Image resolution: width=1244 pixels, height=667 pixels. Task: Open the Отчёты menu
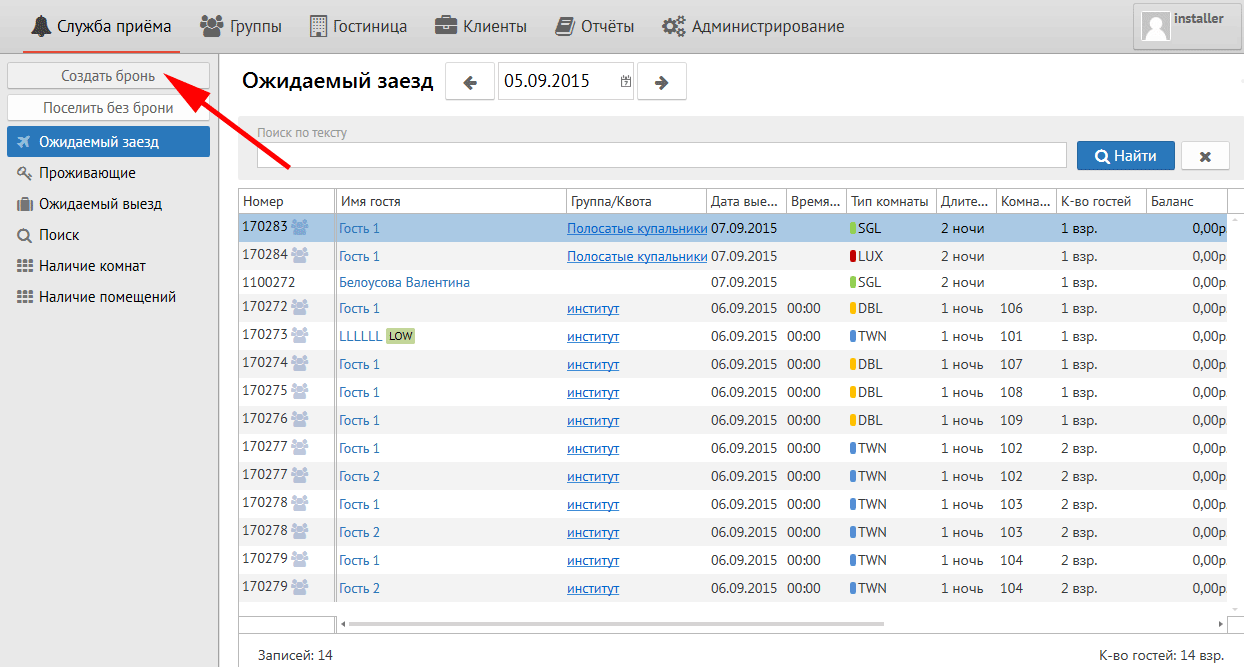(x=594, y=26)
